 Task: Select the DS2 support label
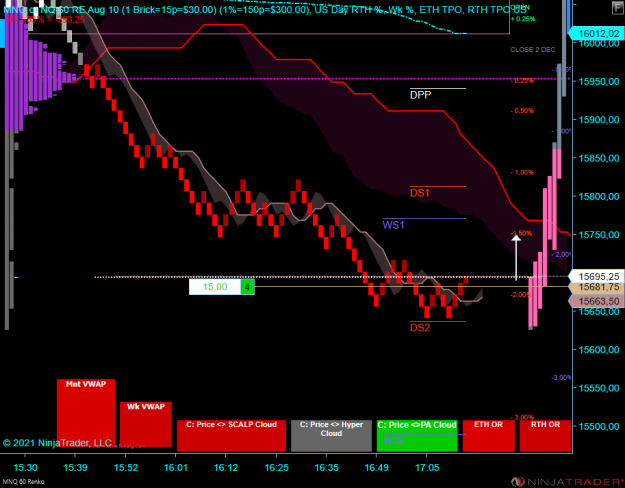[x=420, y=328]
